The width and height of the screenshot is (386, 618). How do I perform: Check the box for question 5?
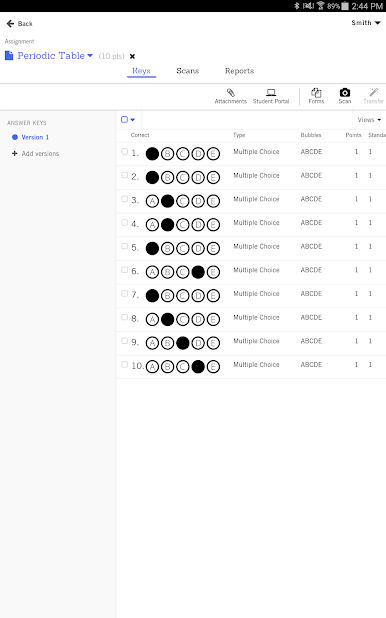click(x=125, y=246)
